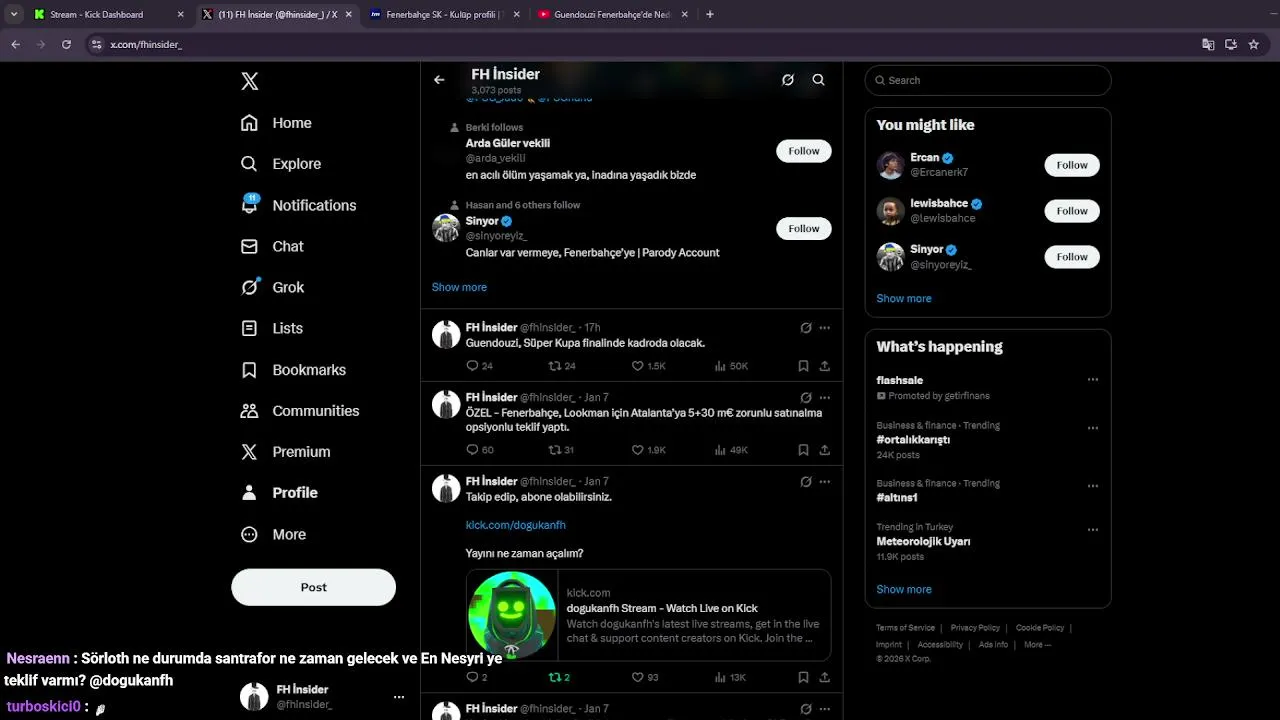Share the Lookman Atalanta post
The height and width of the screenshot is (720, 1280).
click(x=825, y=450)
